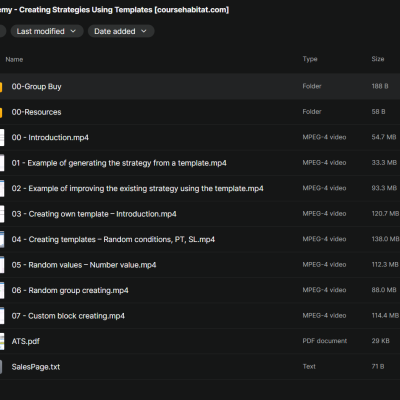Click the 88.0 MB size value
The height and width of the screenshot is (400, 400).
384,290
